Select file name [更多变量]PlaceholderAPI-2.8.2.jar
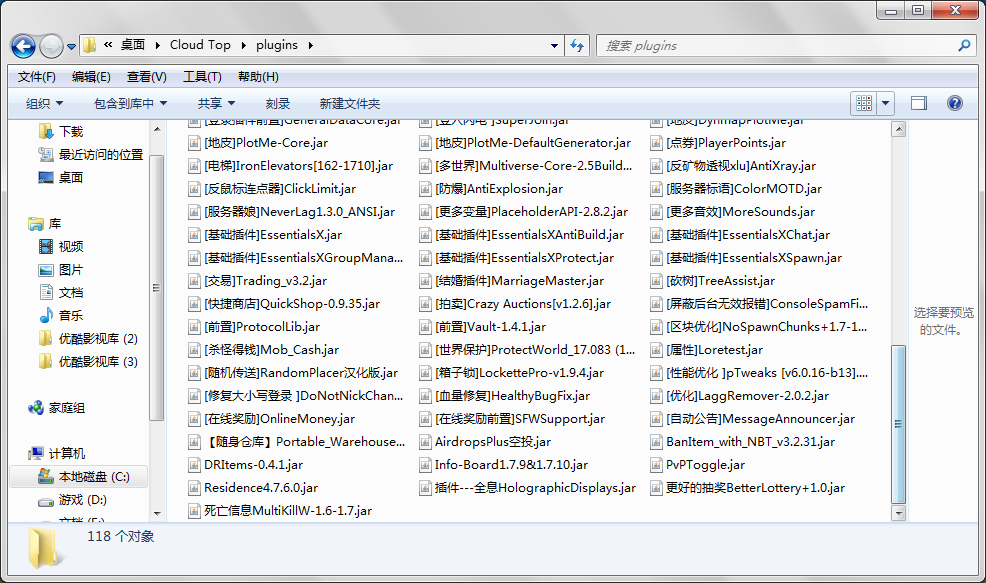 click(531, 212)
